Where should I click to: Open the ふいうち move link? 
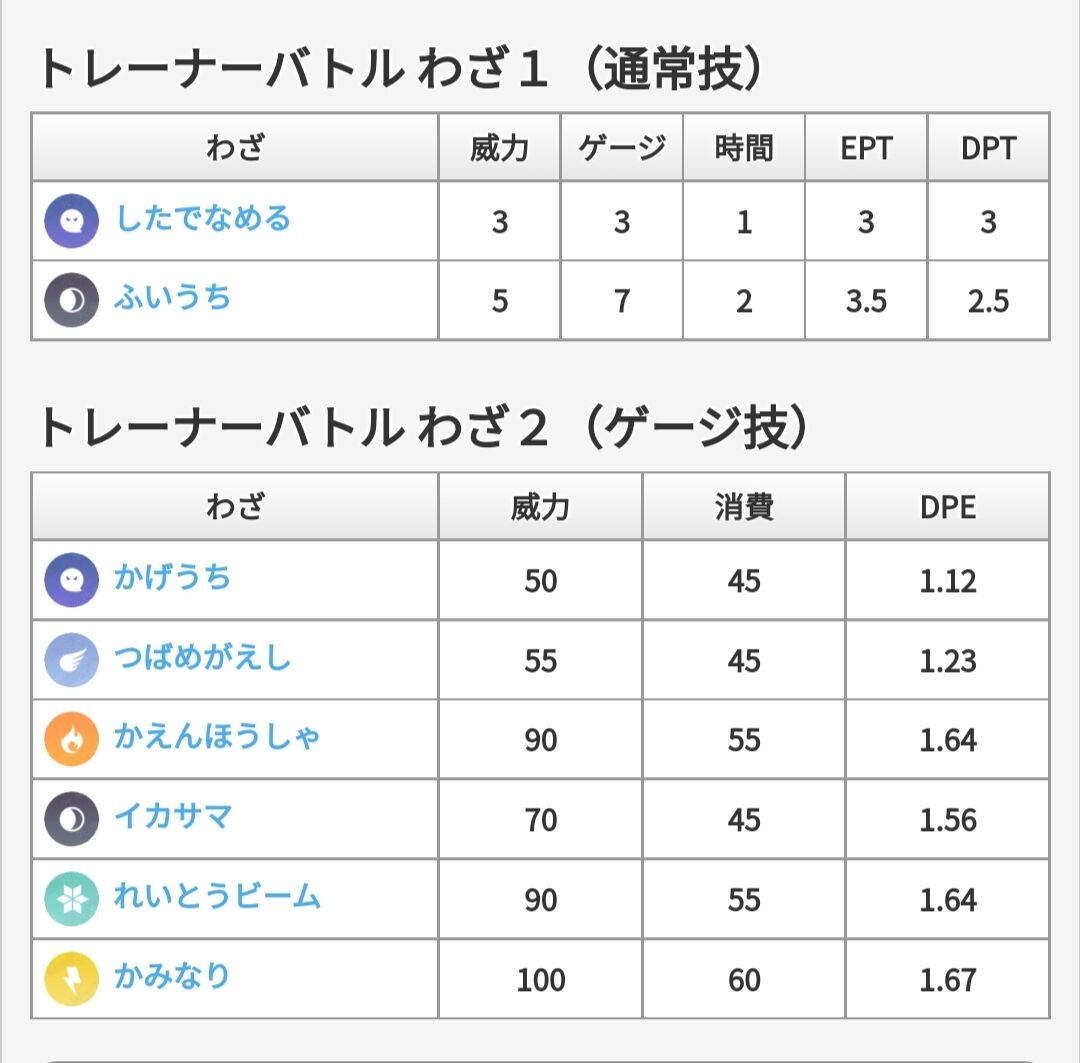click(x=172, y=298)
